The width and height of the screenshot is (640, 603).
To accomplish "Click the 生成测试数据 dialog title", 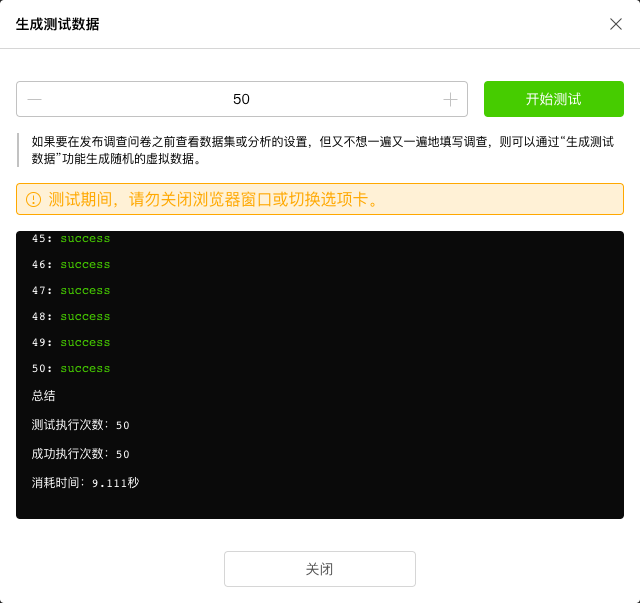I will coord(58,24).
